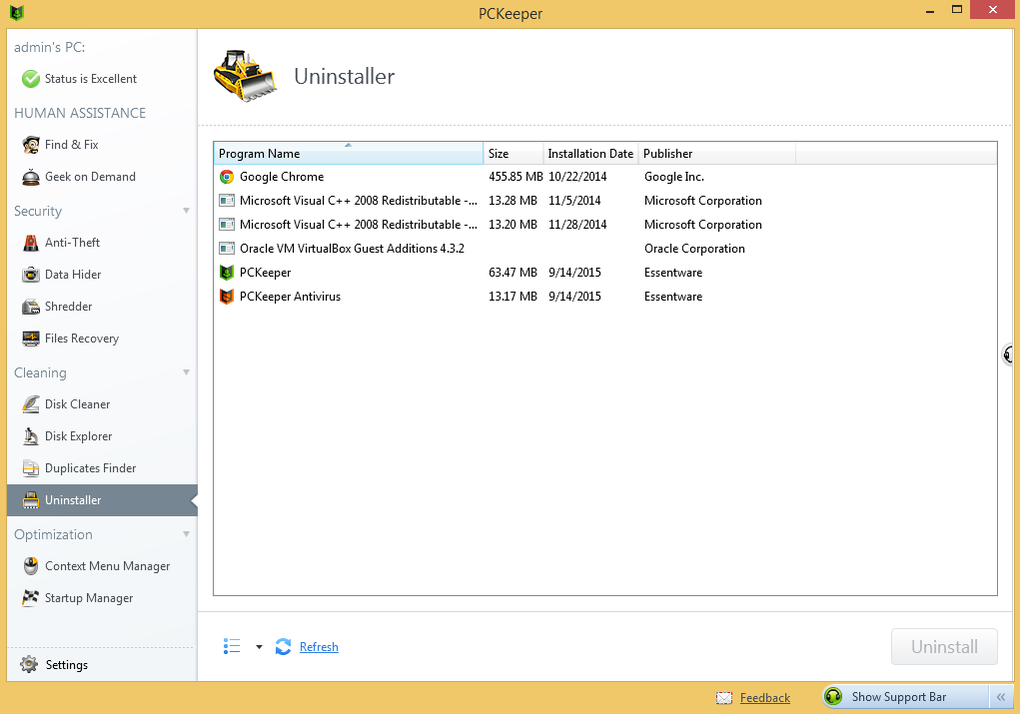Click the Context Menu Manager mouse icon
This screenshot has height=714, width=1020.
point(31,566)
